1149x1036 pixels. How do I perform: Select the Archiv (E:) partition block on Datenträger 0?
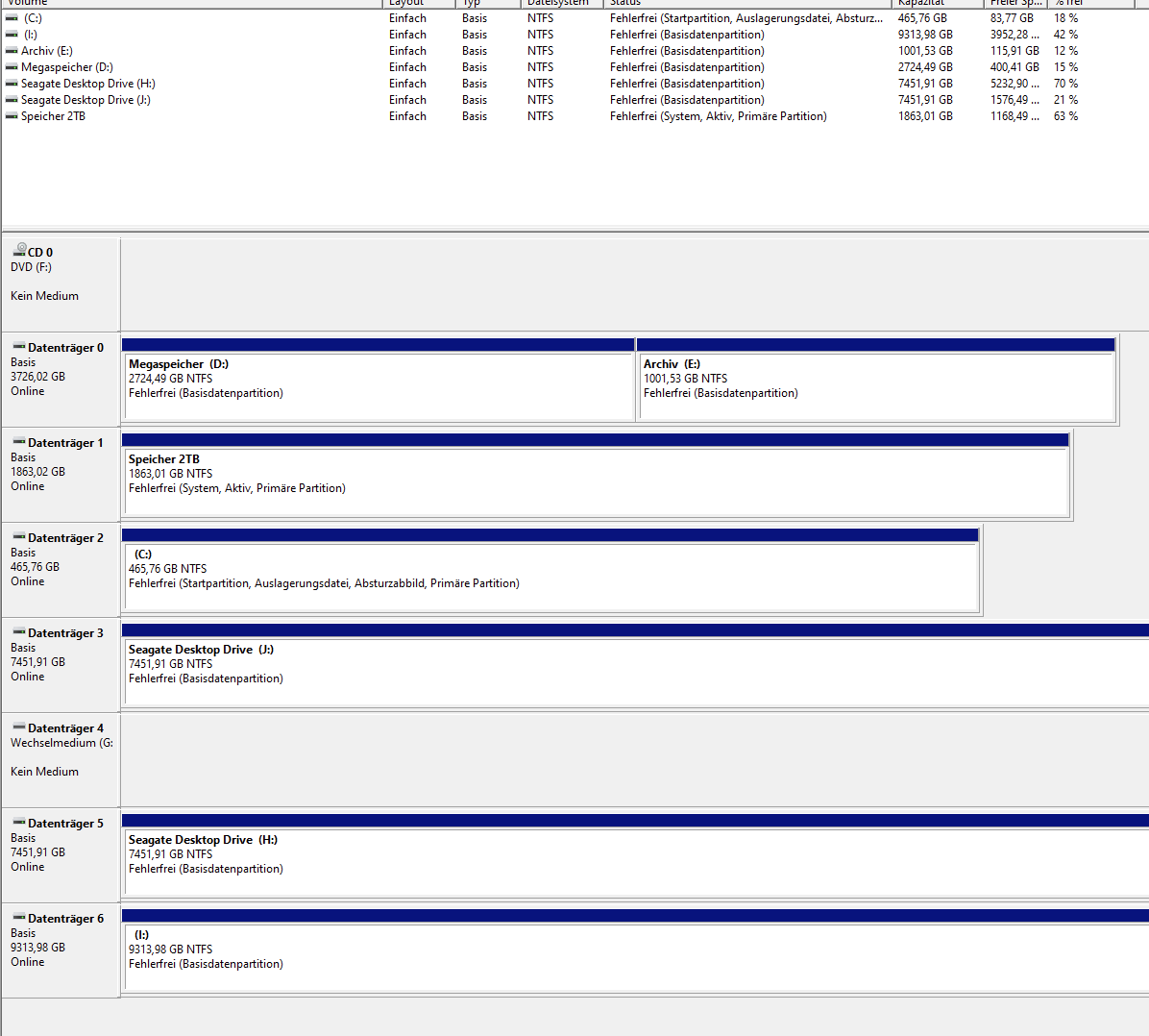(x=876, y=379)
